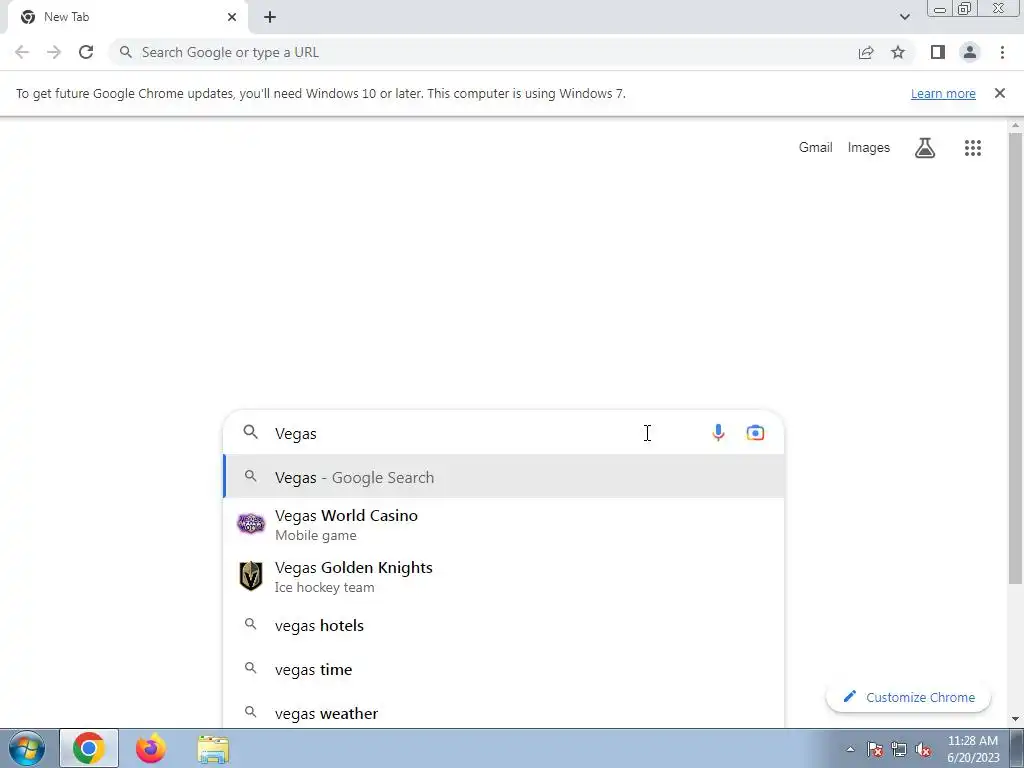The height and width of the screenshot is (768, 1024).
Task: Open the tab search dropdown arrow
Action: coord(904,17)
